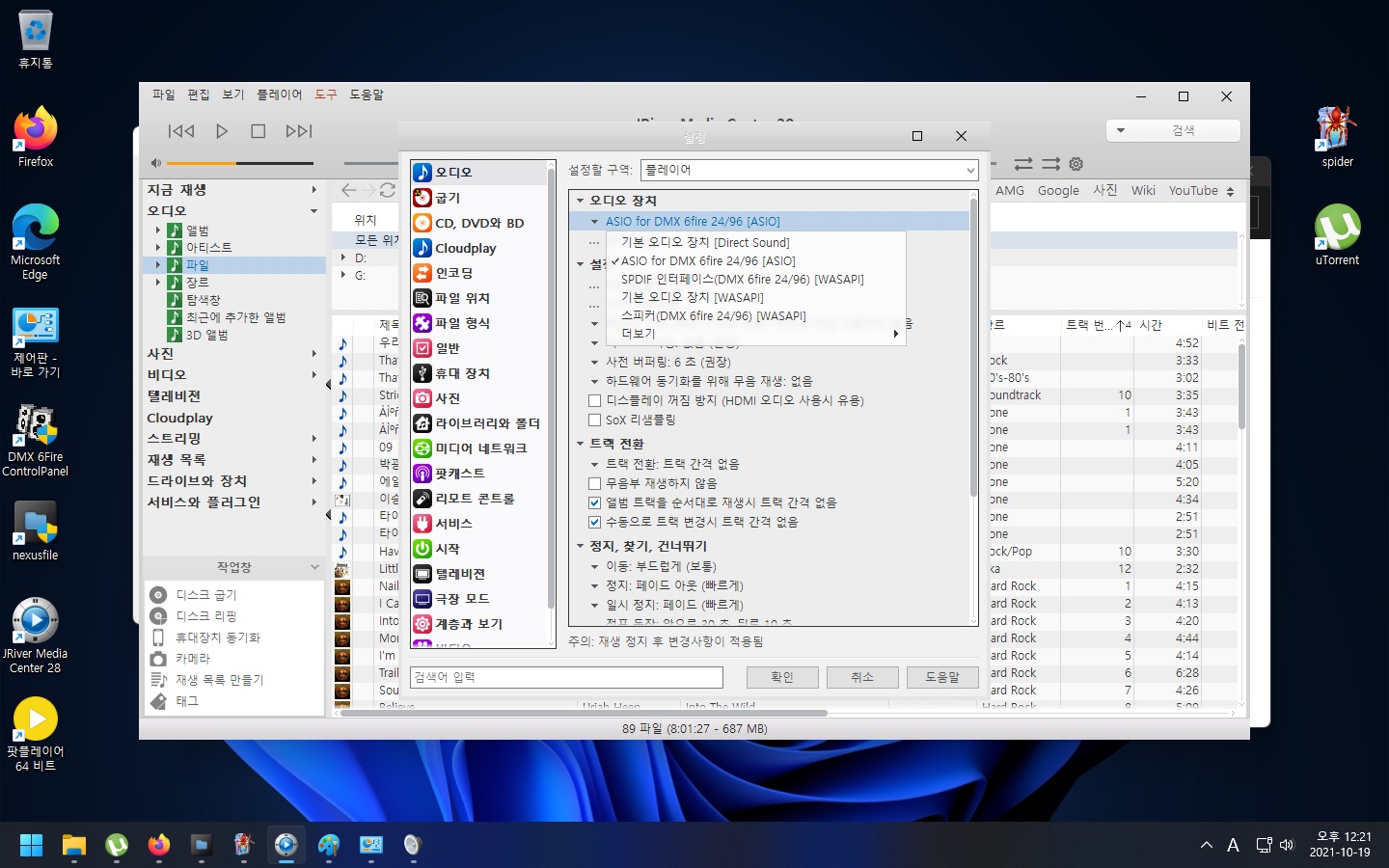This screenshot has width=1389, height=868.
Task: Open the 계층과 보기 settings category
Action: point(478,624)
